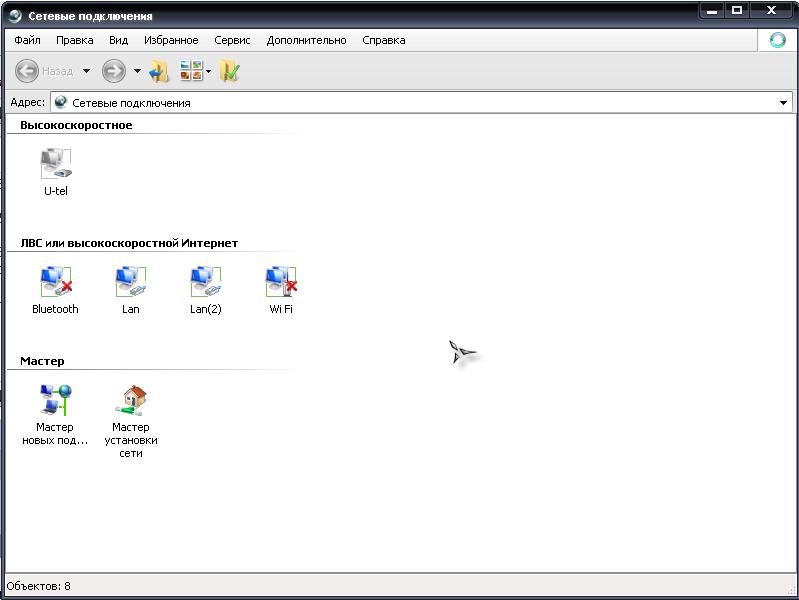799x600 pixels.
Task: Click the Bluetooth label text
Action: click(x=56, y=309)
